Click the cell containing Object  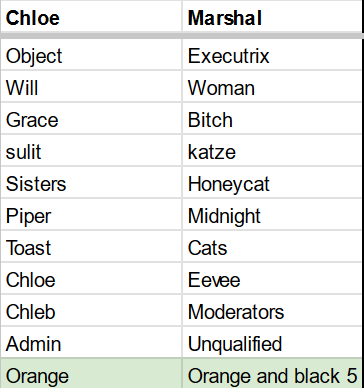pos(91,55)
